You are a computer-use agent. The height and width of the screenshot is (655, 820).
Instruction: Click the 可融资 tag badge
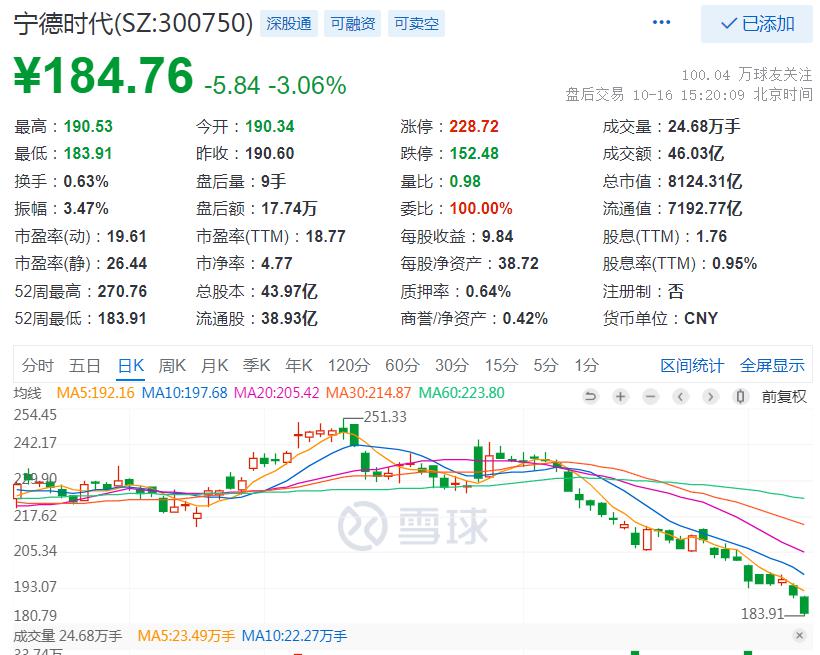pyautogui.click(x=351, y=24)
